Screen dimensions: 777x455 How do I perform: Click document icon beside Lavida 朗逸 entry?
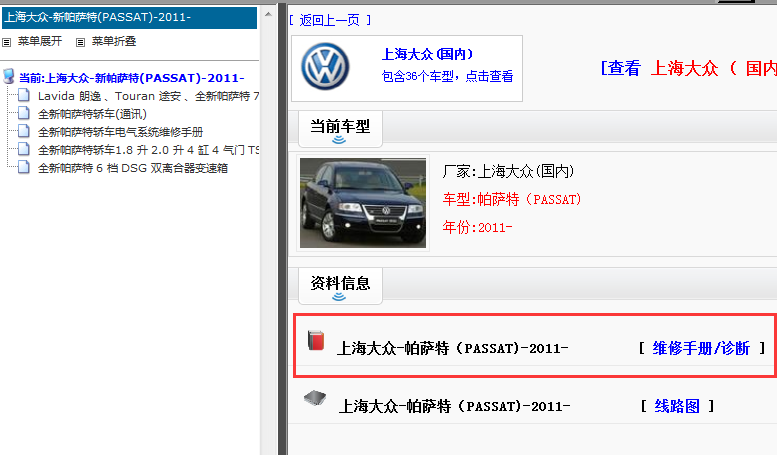coord(24,95)
